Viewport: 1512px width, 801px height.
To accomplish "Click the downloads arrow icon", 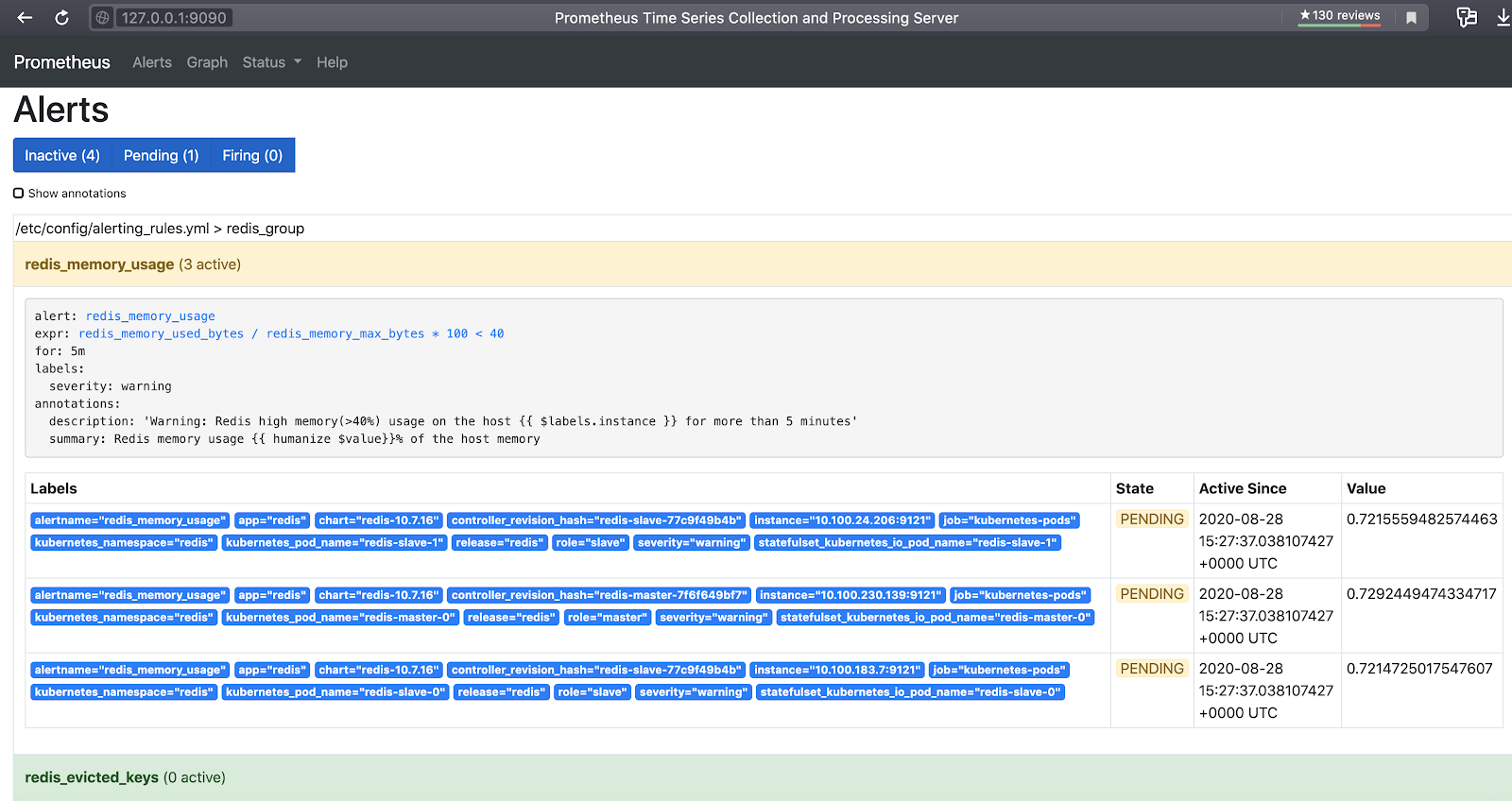I will [x=1503, y=17].
